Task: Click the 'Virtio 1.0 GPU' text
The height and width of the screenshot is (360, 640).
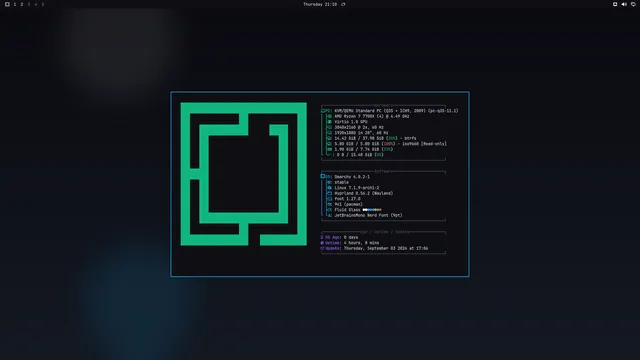Action: pos(351,122)
